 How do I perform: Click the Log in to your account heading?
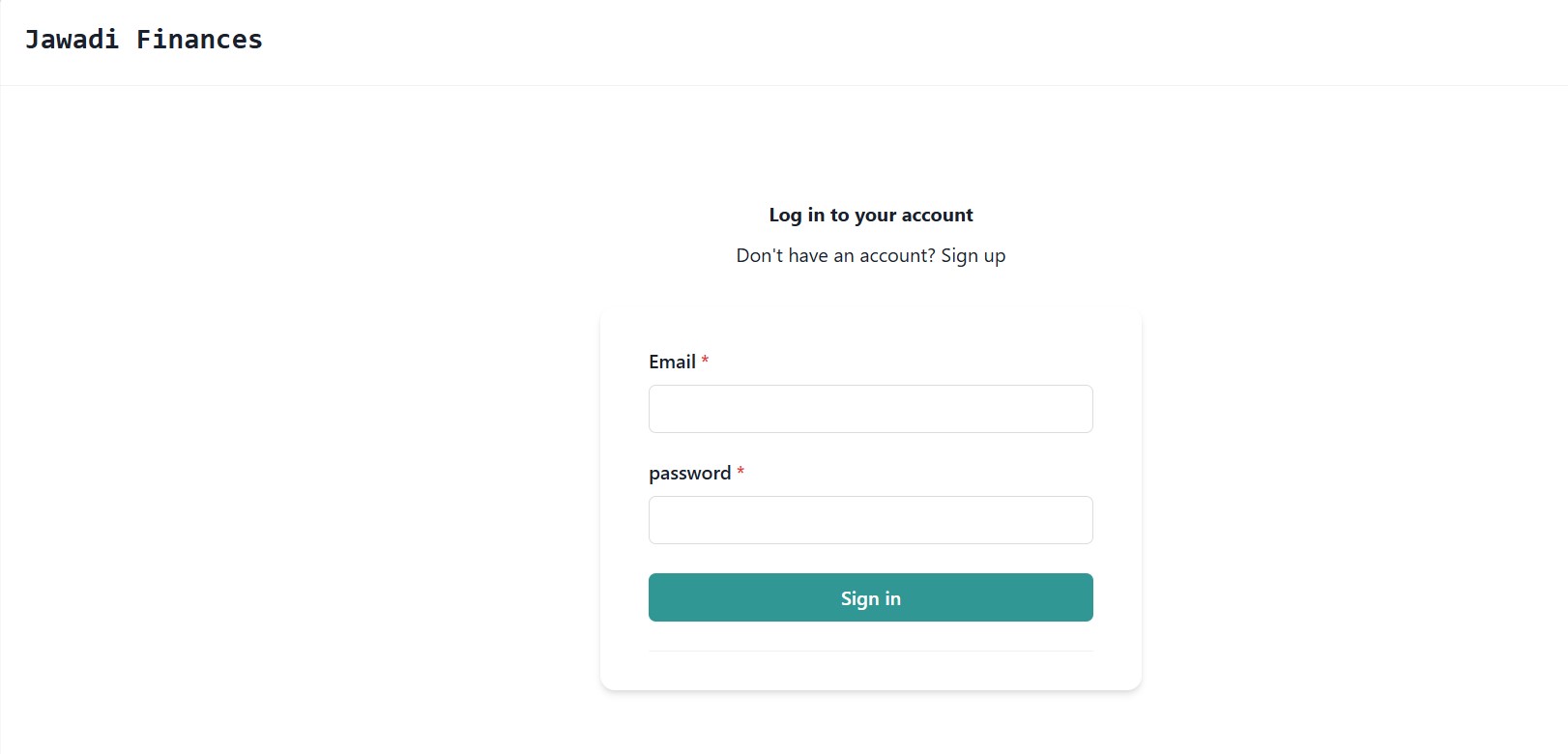coord(869,215)
